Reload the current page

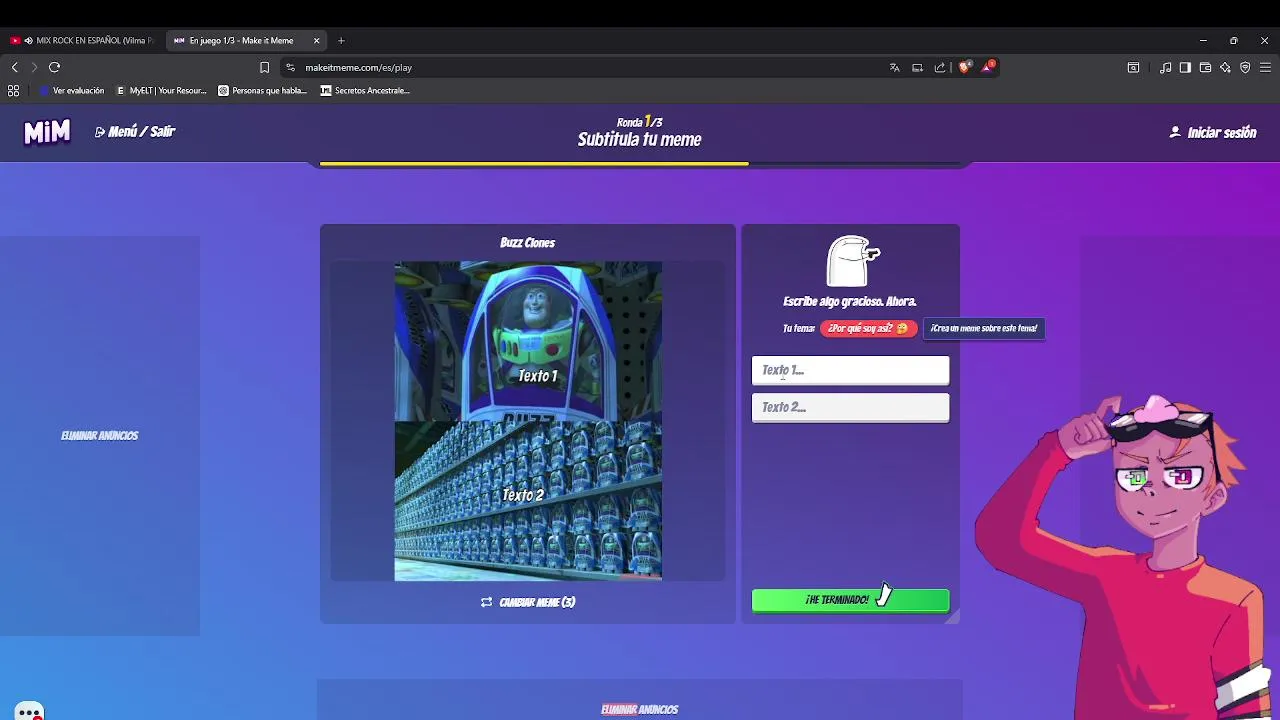pos(54,67)
